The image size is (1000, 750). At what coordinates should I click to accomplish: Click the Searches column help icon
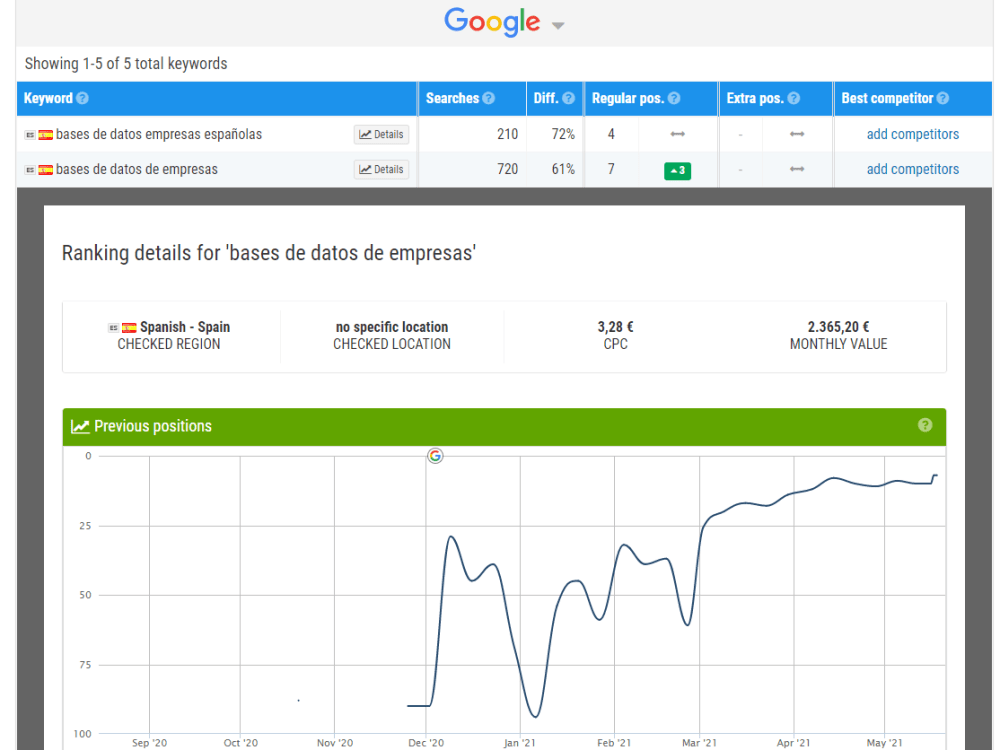(489, 98)
